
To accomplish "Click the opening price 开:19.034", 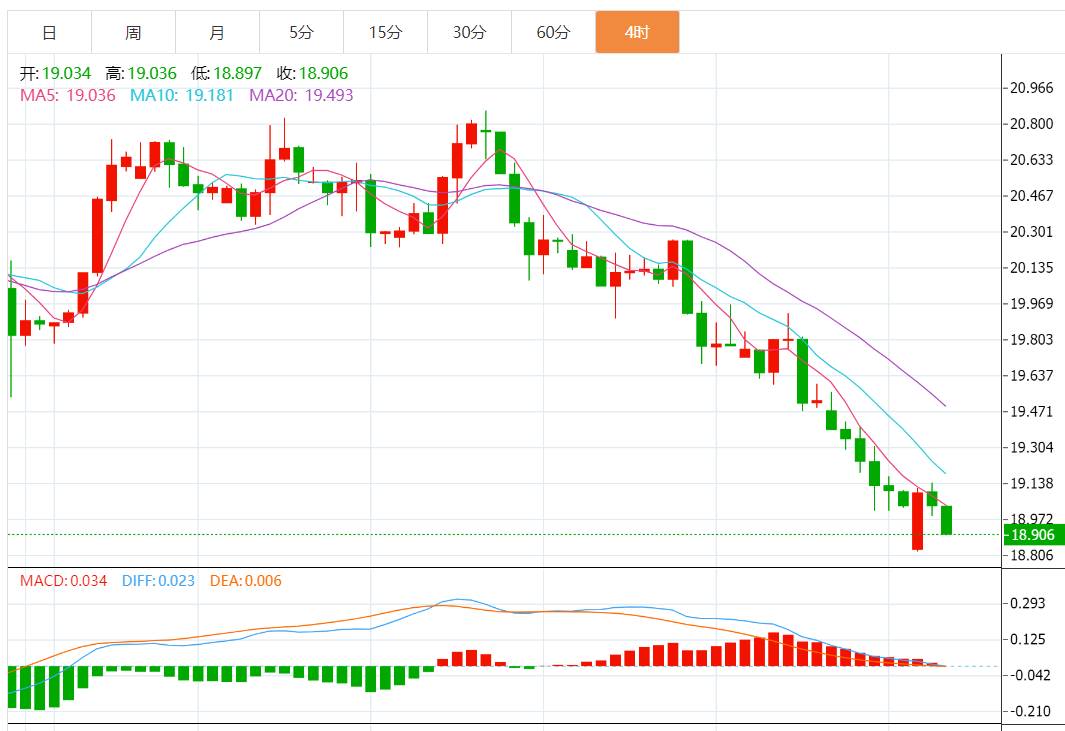I will [56, 73].
